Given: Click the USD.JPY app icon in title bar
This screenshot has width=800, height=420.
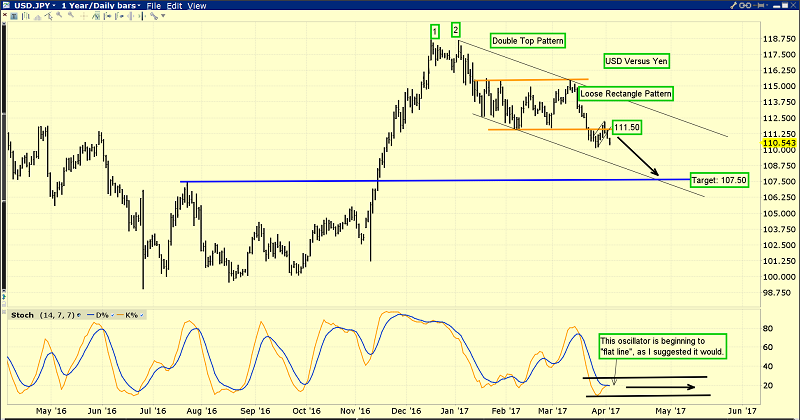Looking at the screenshot, I should (x=5, y=6).
